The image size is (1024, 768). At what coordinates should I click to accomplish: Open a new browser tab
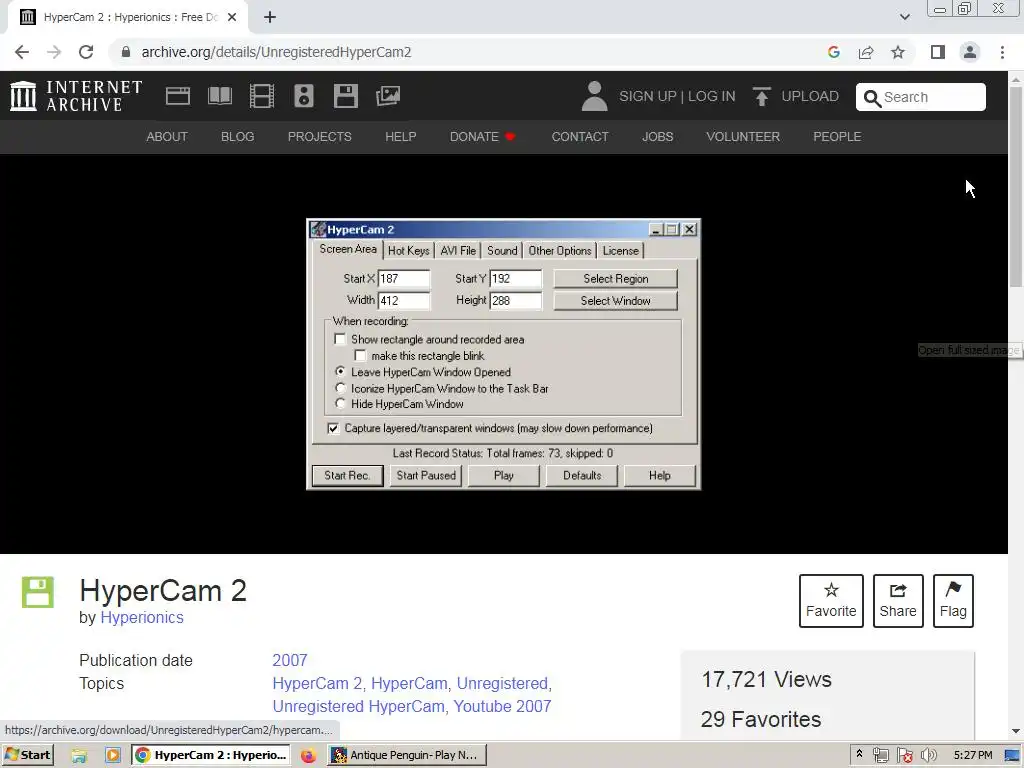pyautogui.click(x=270, y=18)
